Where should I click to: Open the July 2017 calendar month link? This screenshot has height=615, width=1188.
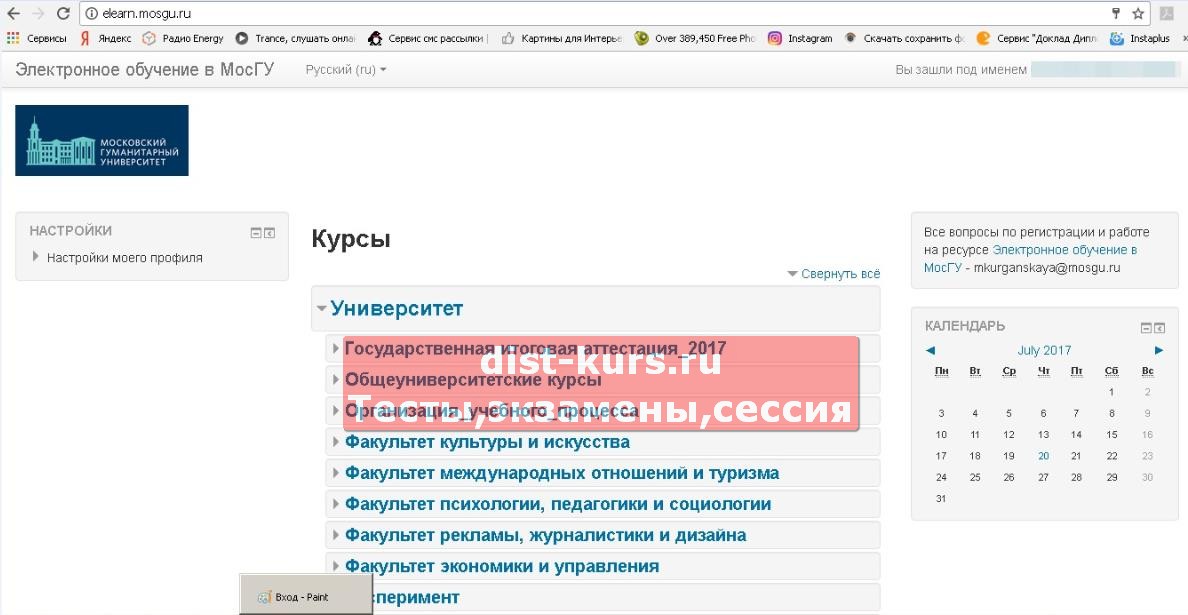pyautogui.click(x=1044, y=351)
